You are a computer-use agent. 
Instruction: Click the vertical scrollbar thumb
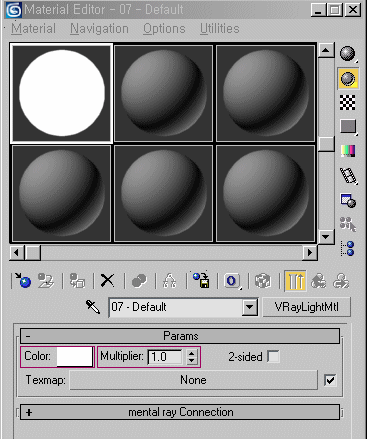point(326,144)
